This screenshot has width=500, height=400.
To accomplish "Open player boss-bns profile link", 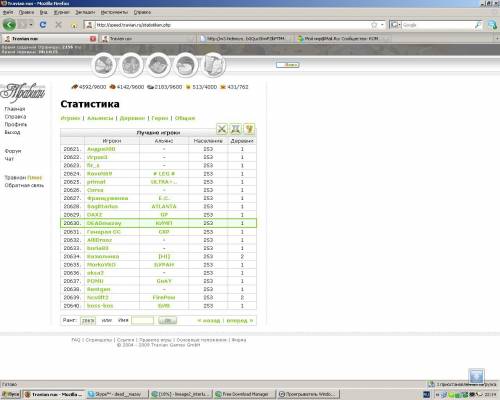I will (x=100, y=306).
